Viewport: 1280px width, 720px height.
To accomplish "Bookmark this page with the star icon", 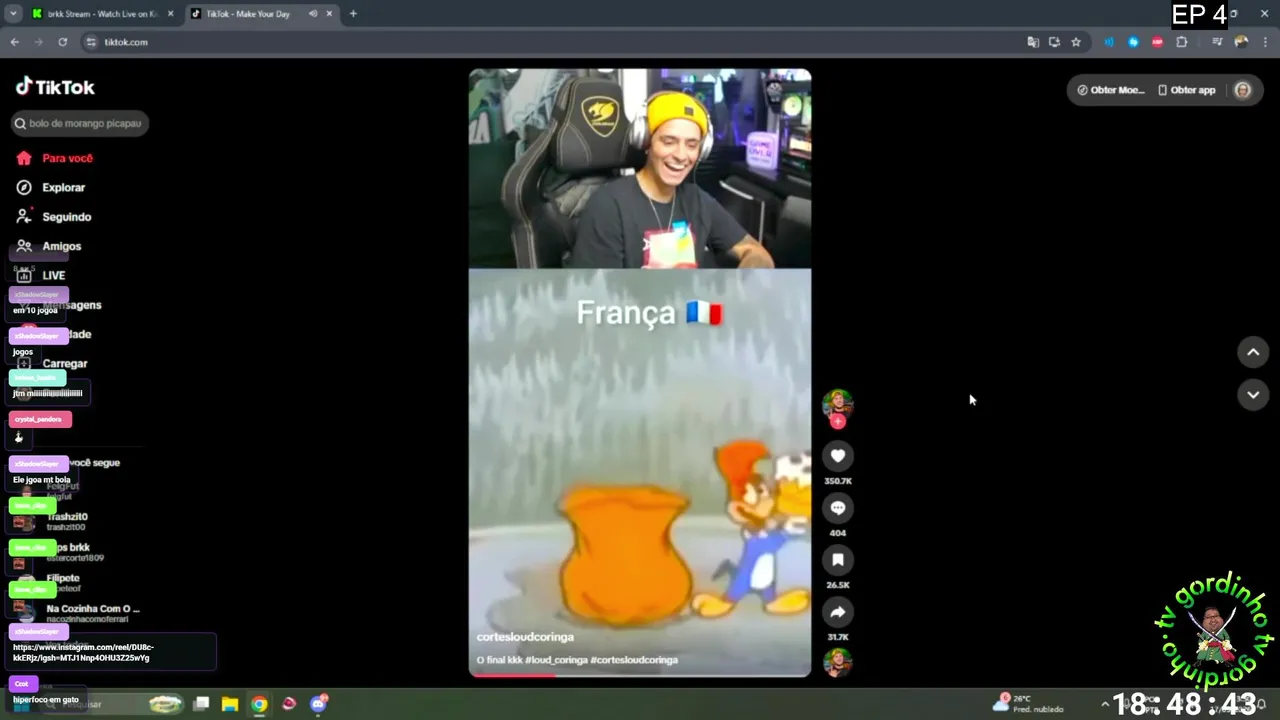I will click(x=1076, y=42).
